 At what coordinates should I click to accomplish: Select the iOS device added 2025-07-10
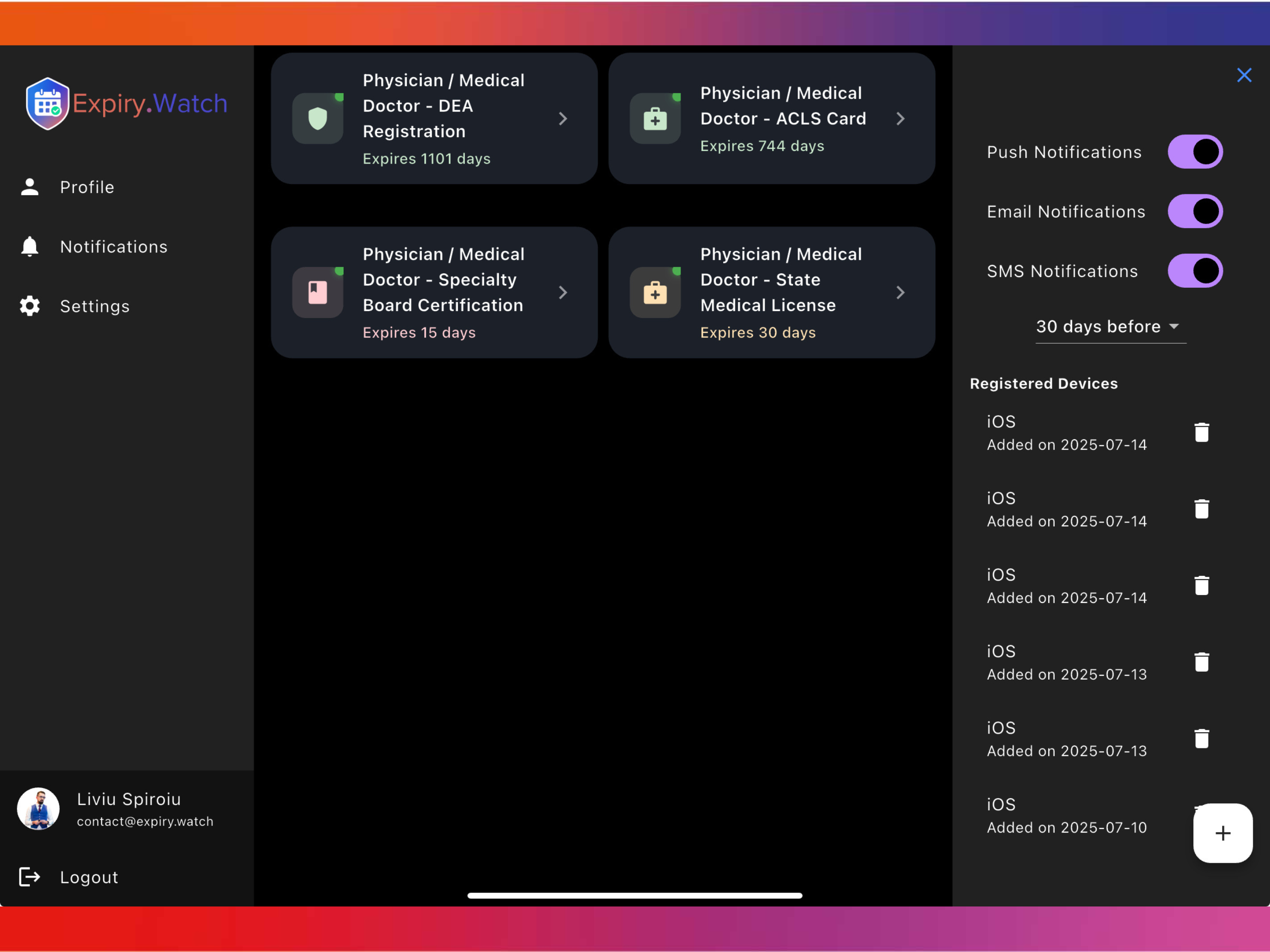coord(1067,815)
